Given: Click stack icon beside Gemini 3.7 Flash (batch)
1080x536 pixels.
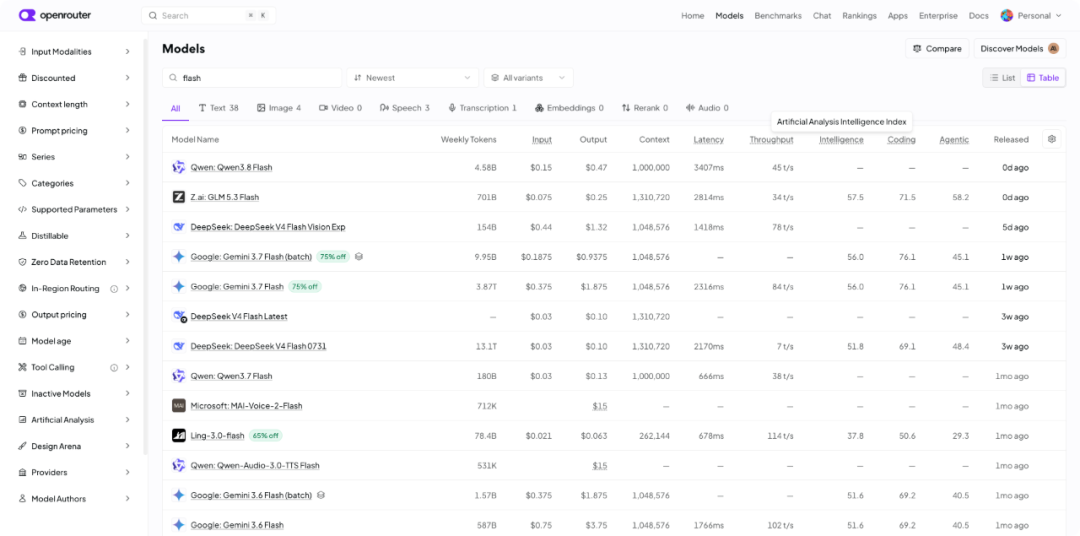Looking at the screenshot, I should 359,256.
